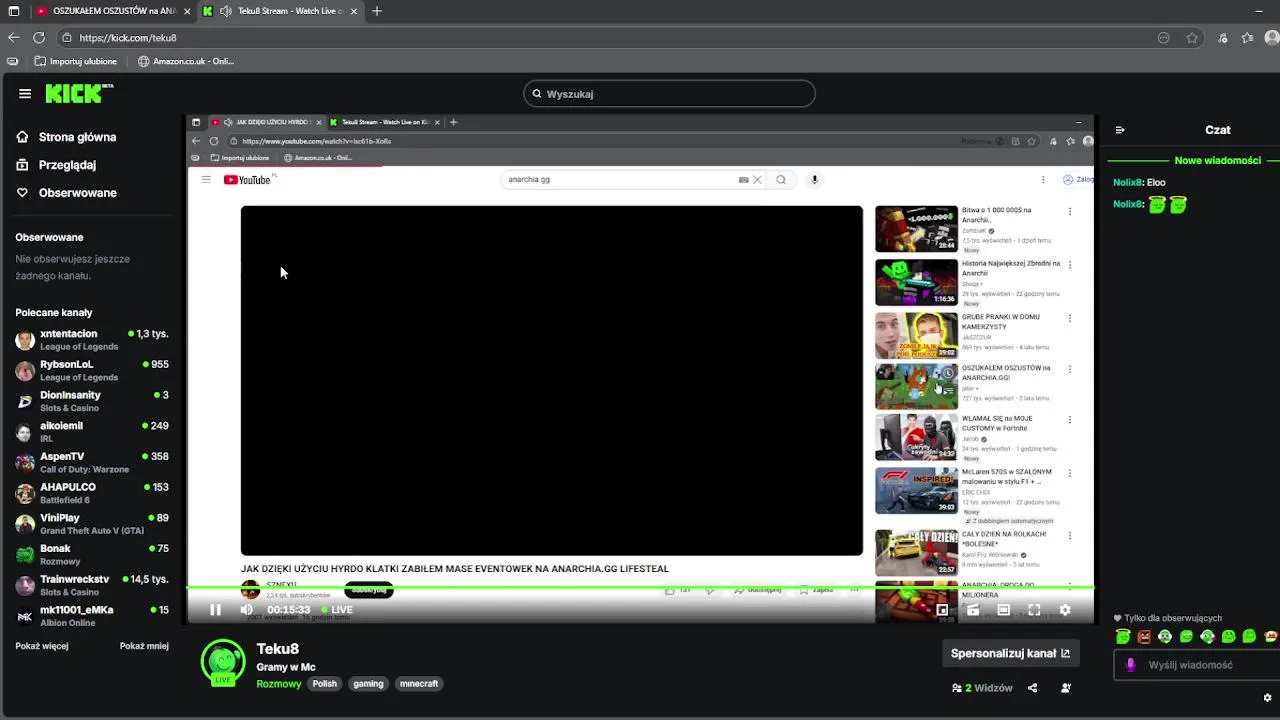This screenshot has width=1280, height=720.
Task: Select the Polish tag
Action: (x=324, y=684)
